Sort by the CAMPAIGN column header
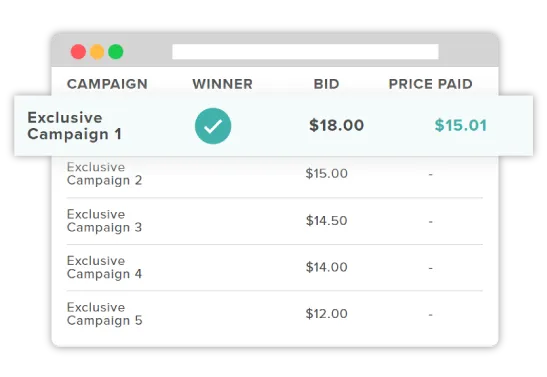The height and width of the screenshot is (377, 547). click(107, 84)
